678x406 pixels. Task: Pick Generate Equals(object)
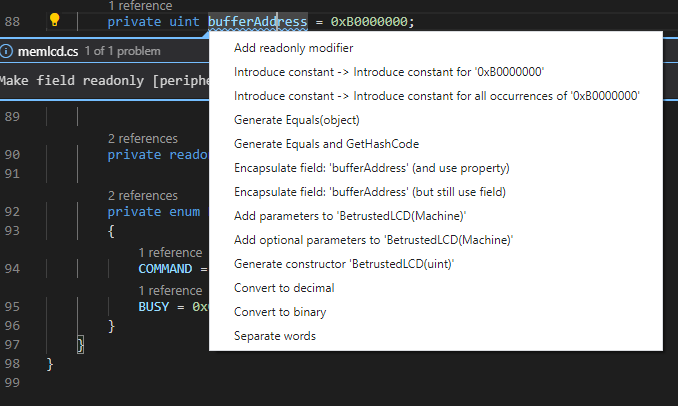click(297, 120)
